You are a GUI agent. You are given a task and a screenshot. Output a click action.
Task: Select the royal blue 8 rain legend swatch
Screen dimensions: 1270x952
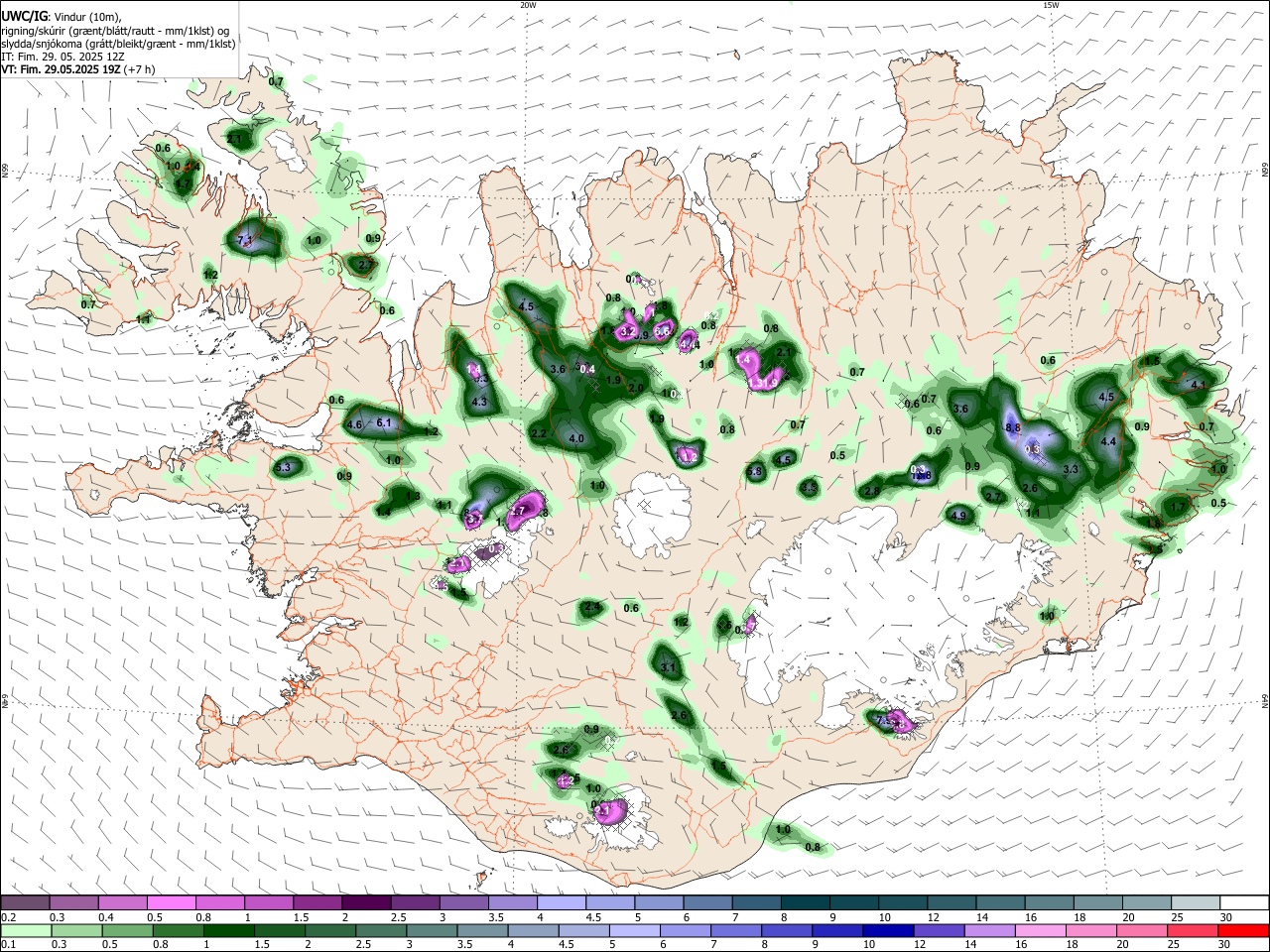(x=787, y=930)
